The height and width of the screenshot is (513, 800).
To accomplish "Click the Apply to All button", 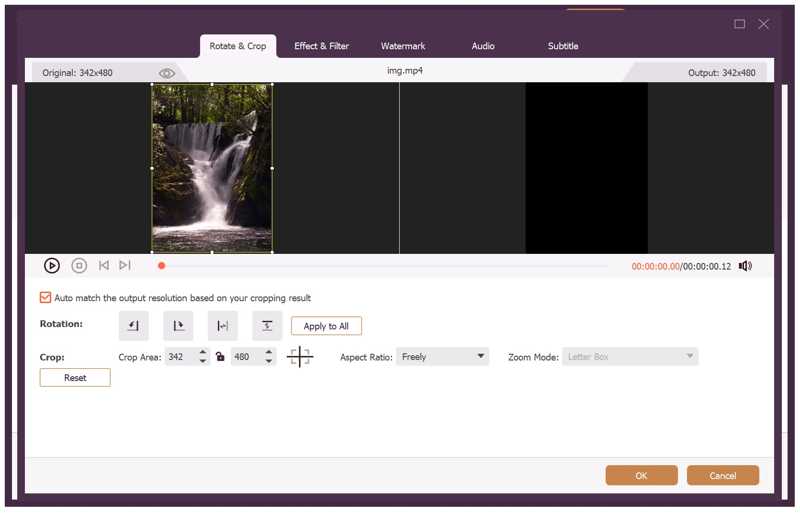I will [x=326, y=326].
